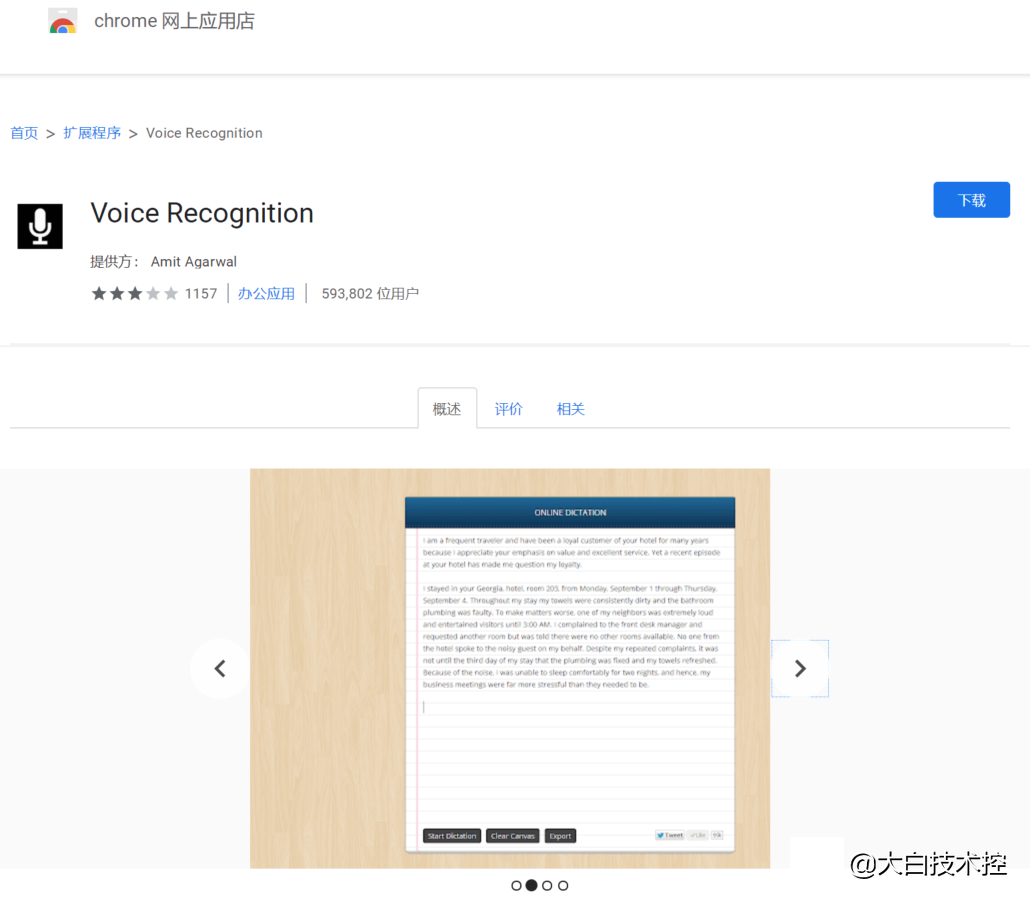Screen dimensions: 1030x900
Task: Go to previous screenshot with left arrow
Action: (220, 669)
